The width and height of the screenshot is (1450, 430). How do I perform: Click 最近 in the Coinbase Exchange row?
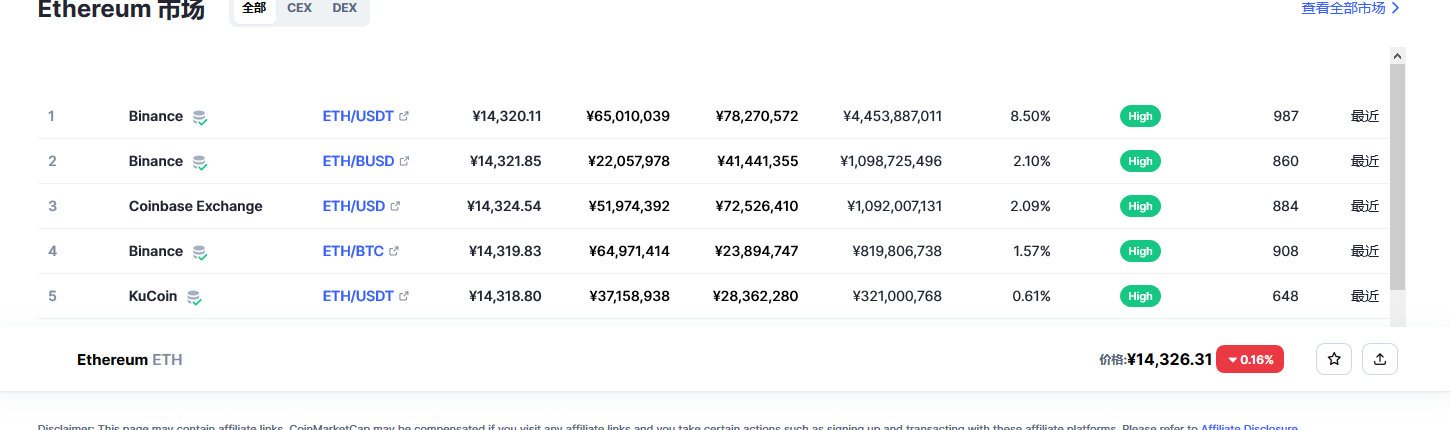[1365, 206]
